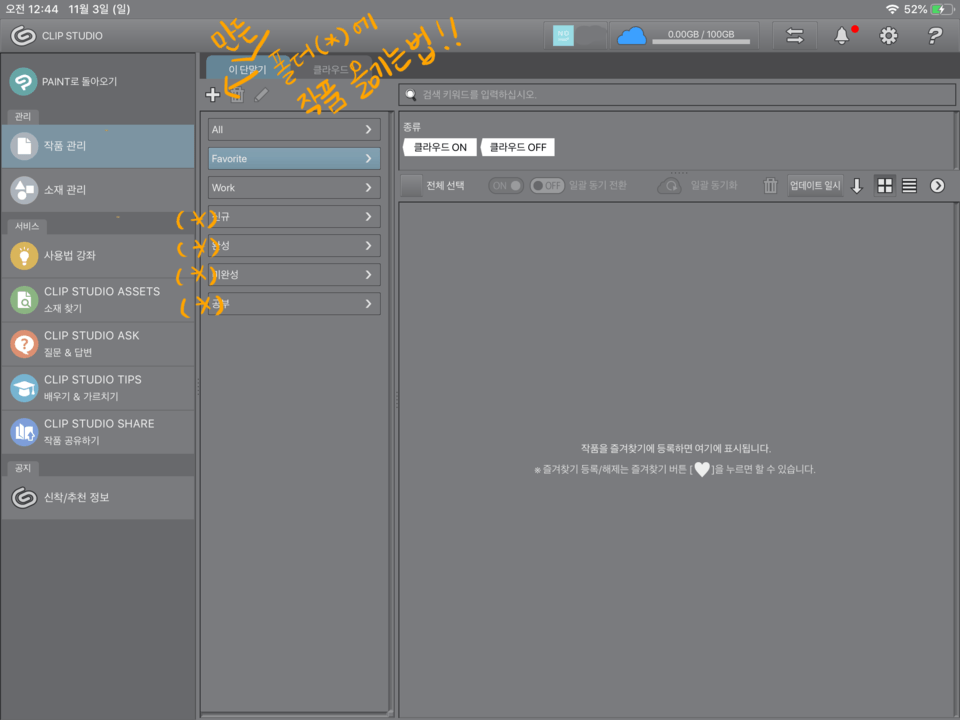Viewport: 960px width, 720px height.
Task: Switch to thumbnail grid view
Action: [x=885, y=185]
